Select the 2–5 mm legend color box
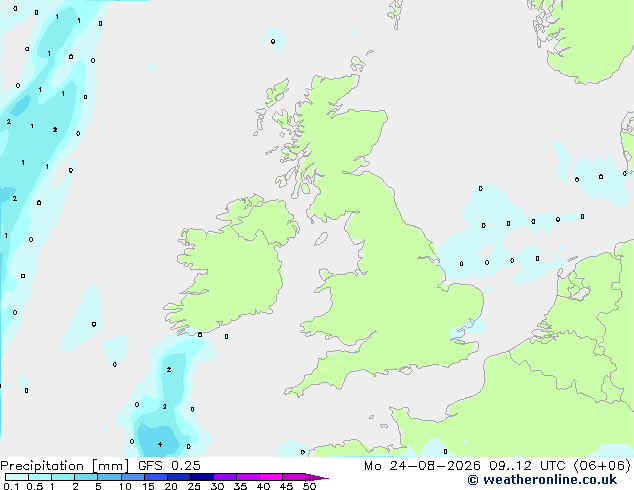Screen dimensions: 634x490 coord(86,477)
